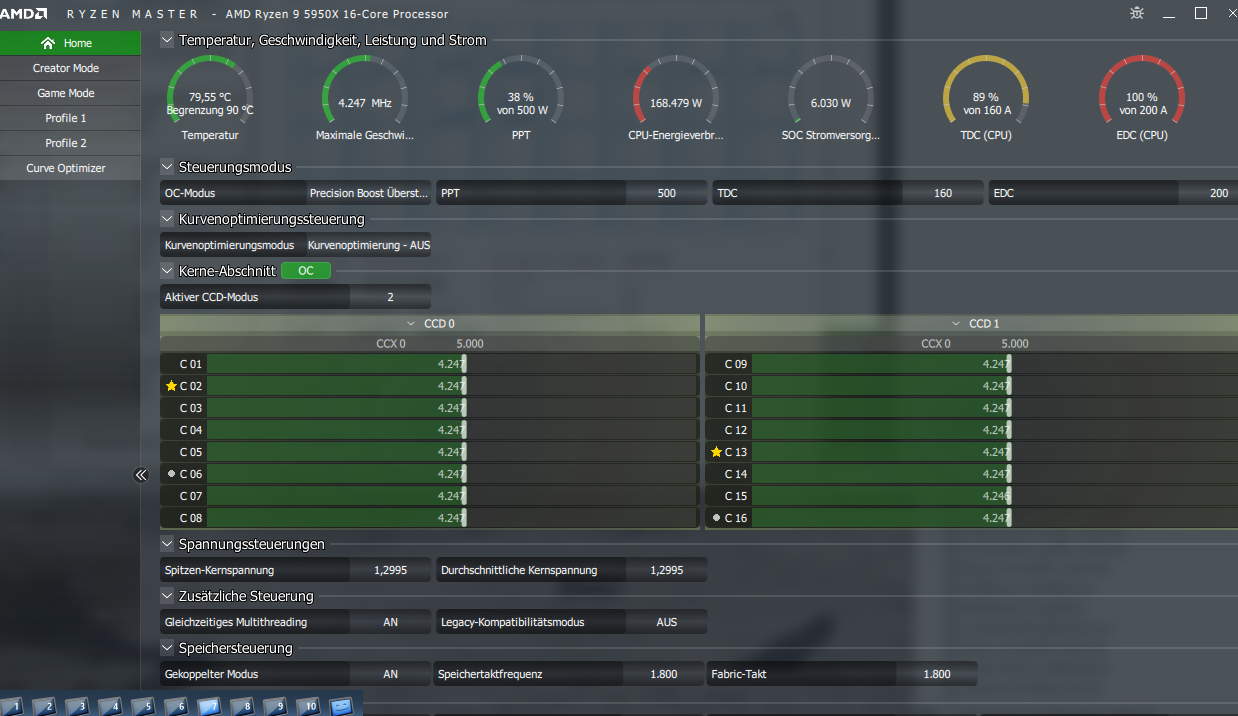This screenshot has height=716, width=1238.
Task: Switch to virtual desktop 9 icon
Action: [x=274, y=706]
